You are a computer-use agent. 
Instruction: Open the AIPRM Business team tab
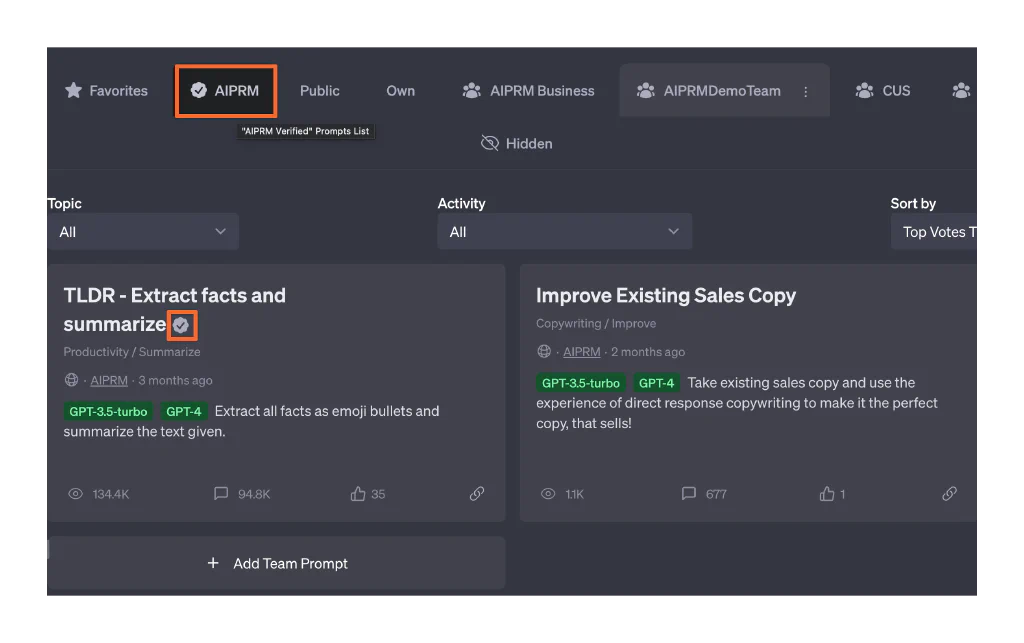click(x=528, y=91)
